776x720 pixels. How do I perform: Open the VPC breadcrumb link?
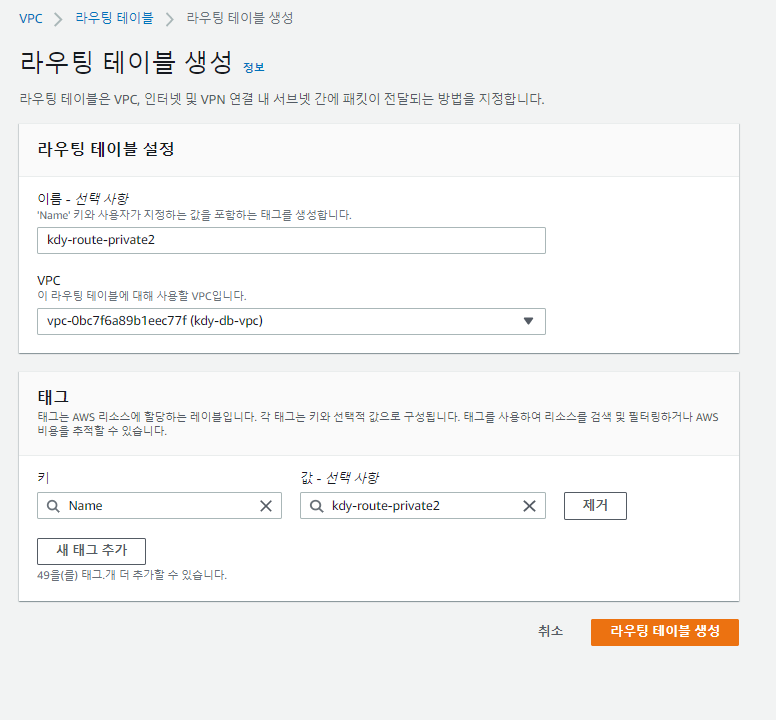coord(31,19)
